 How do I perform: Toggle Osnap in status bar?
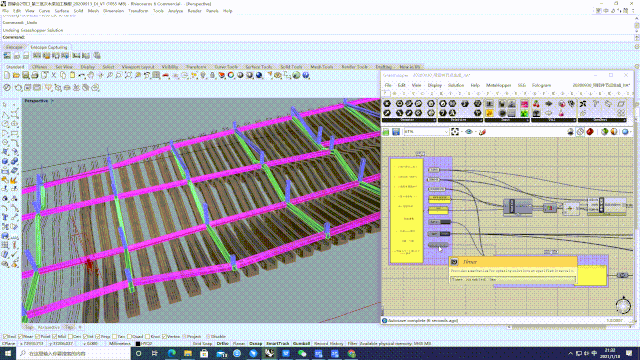pos(256,344)
